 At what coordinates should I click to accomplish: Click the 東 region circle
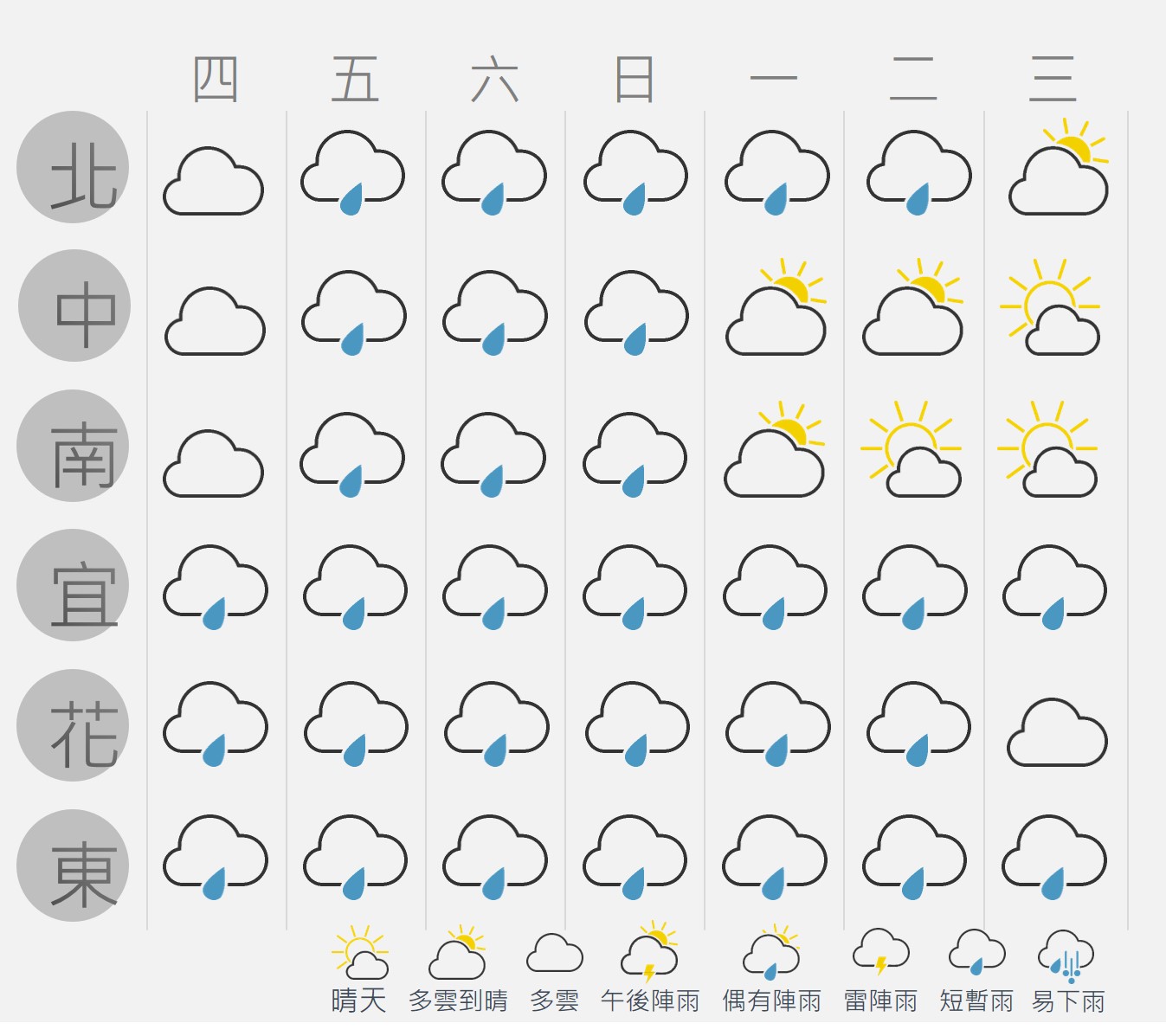[x=73, y=865]
